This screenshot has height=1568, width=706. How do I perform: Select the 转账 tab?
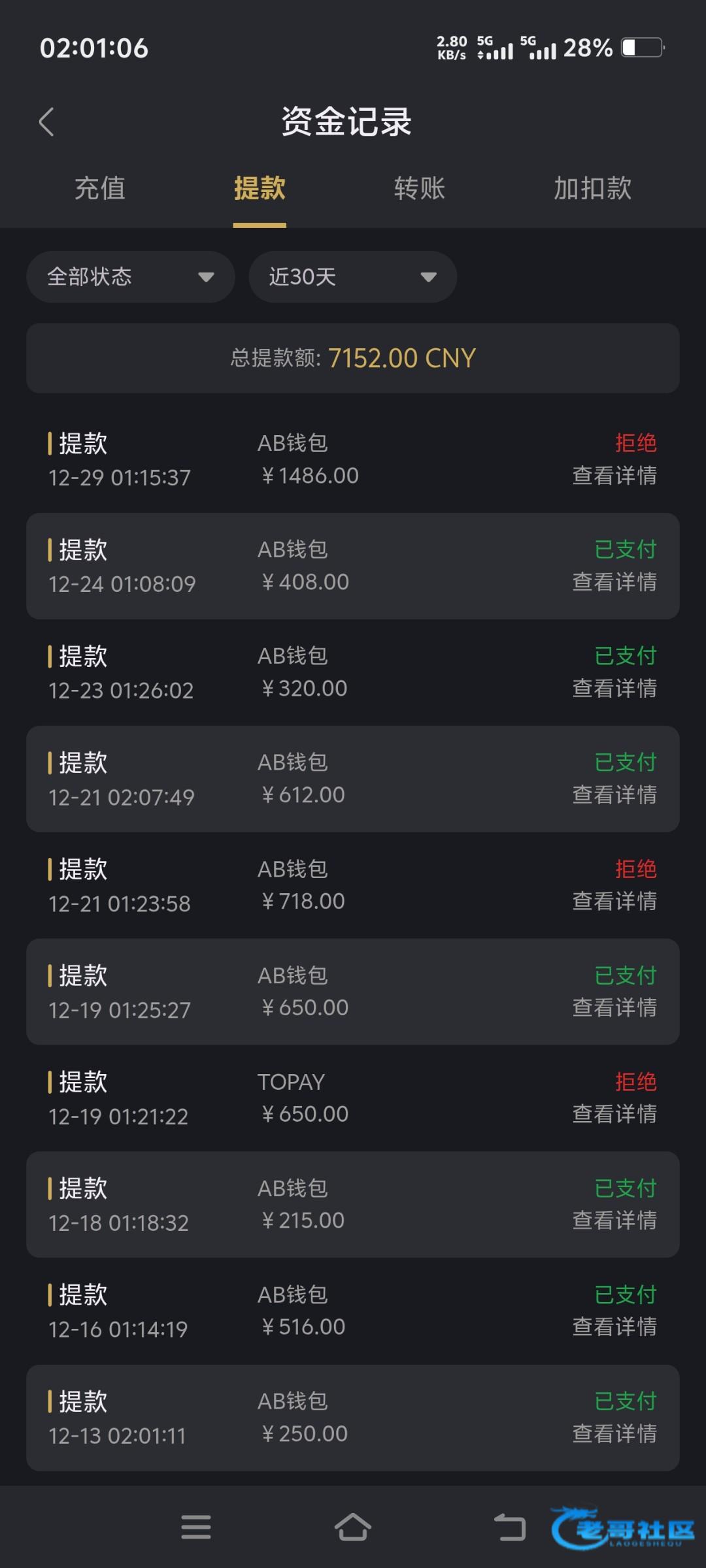419,189
